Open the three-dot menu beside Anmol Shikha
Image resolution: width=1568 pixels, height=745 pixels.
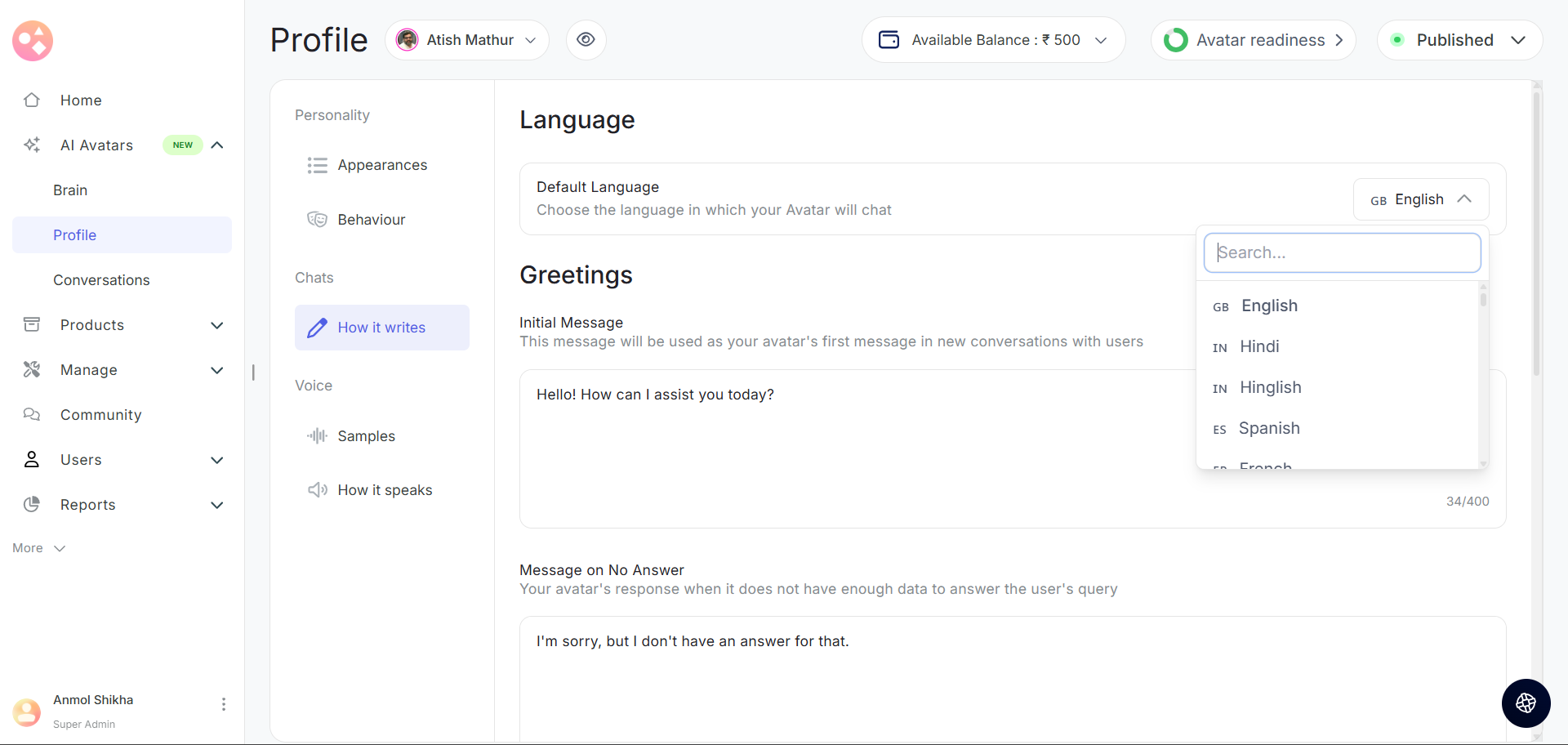[x=223, y=704]
